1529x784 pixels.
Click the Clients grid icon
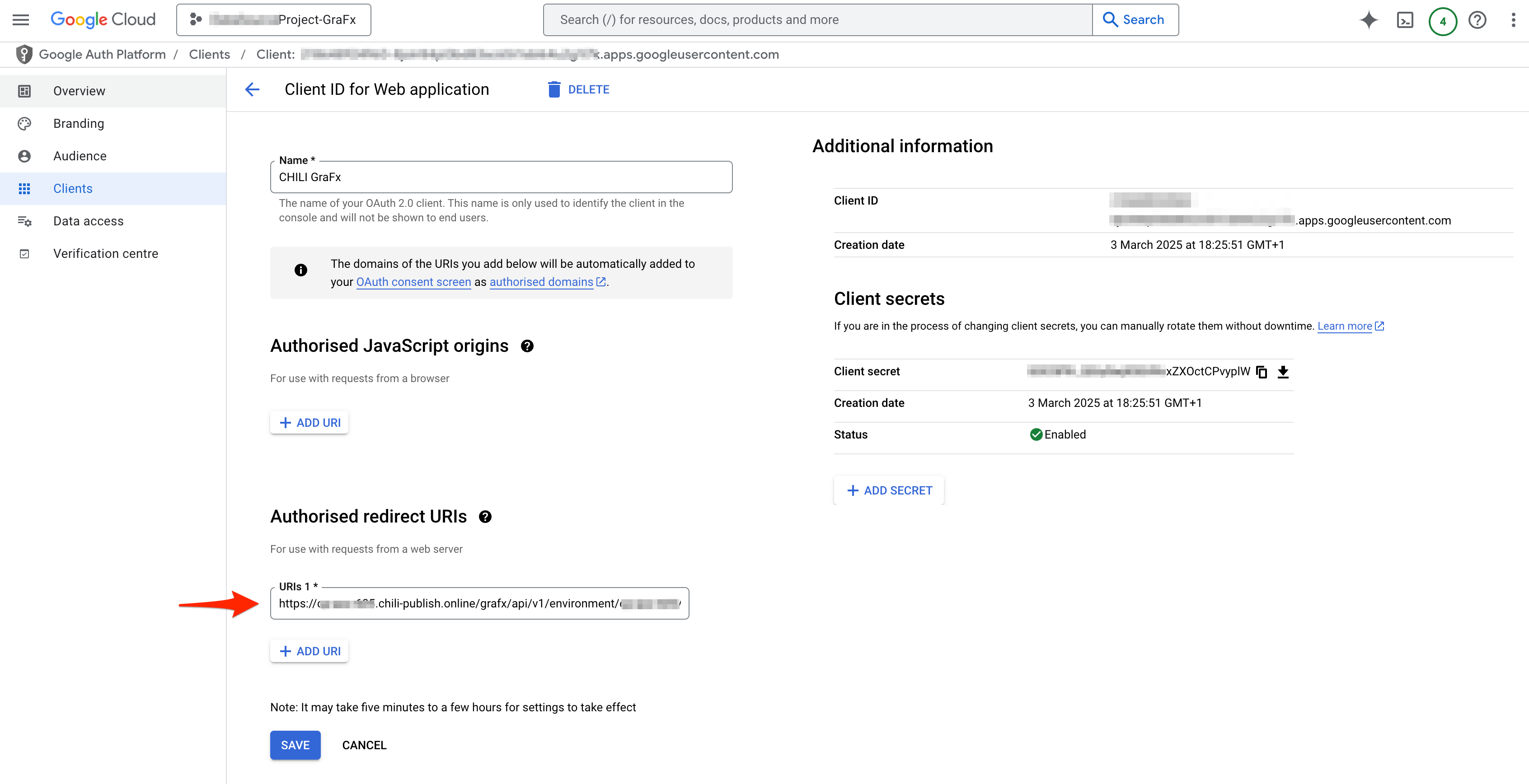coord(24,189)
